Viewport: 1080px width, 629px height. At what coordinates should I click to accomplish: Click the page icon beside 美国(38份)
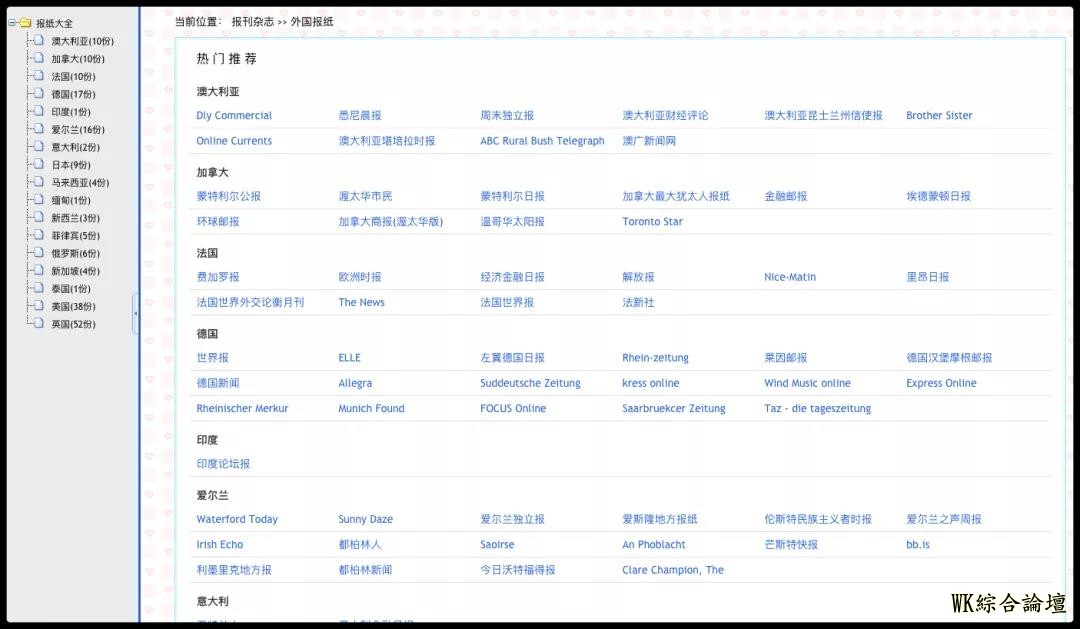(38, 306)
